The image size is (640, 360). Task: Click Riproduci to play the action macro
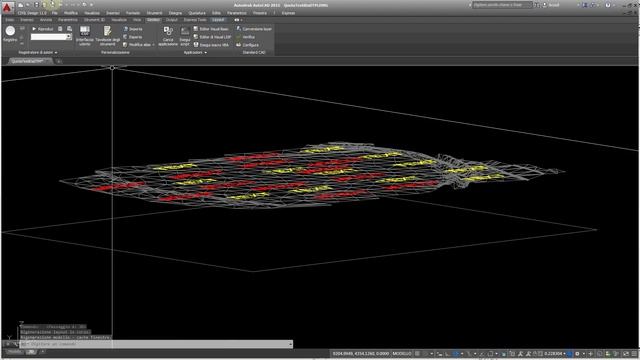43,29
